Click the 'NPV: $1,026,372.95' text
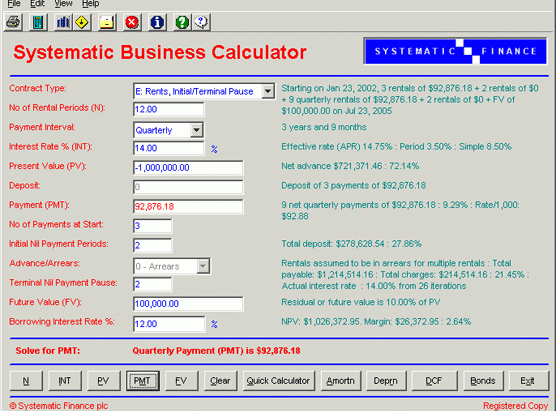Viewport: 556px width, 411px height. (321, 322)
